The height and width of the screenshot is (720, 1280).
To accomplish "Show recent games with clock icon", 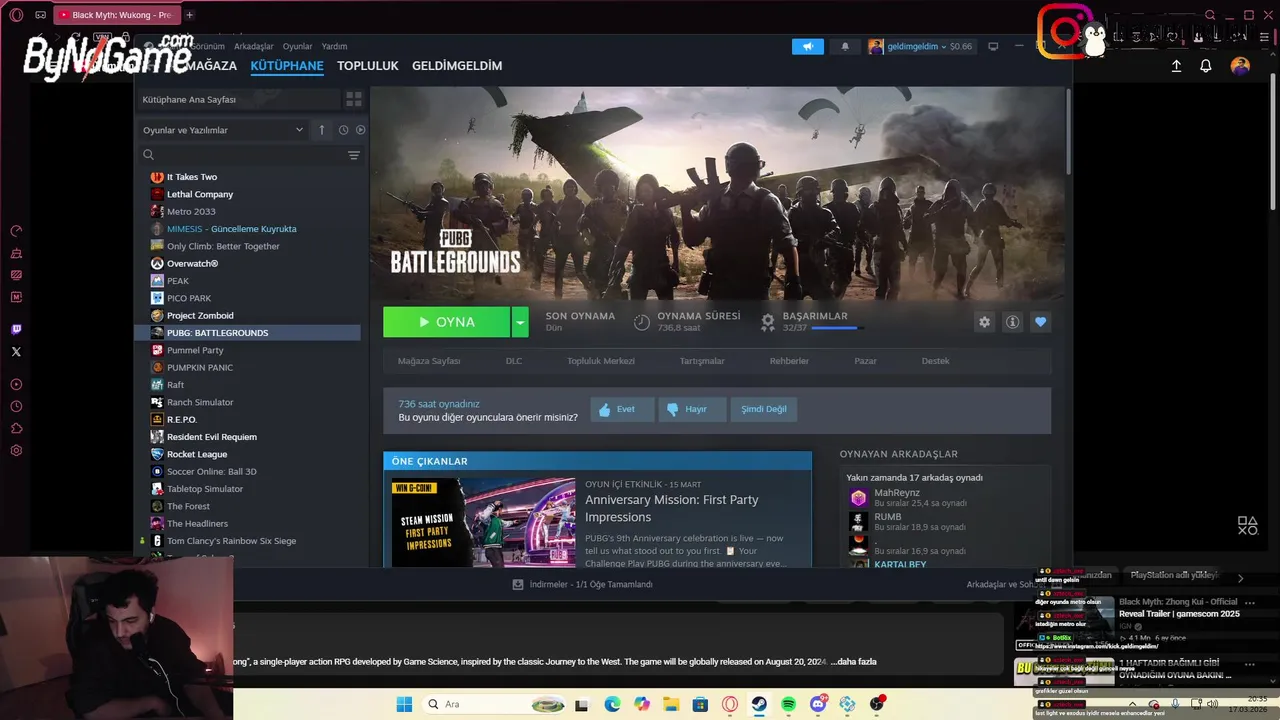I will pos(343,130).
